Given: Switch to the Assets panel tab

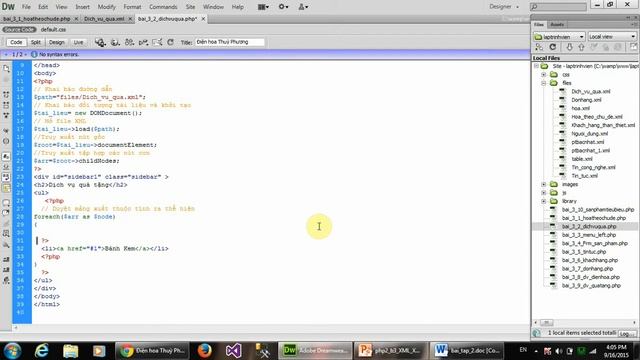Looking at the screenshot, I should coord(557,24).
